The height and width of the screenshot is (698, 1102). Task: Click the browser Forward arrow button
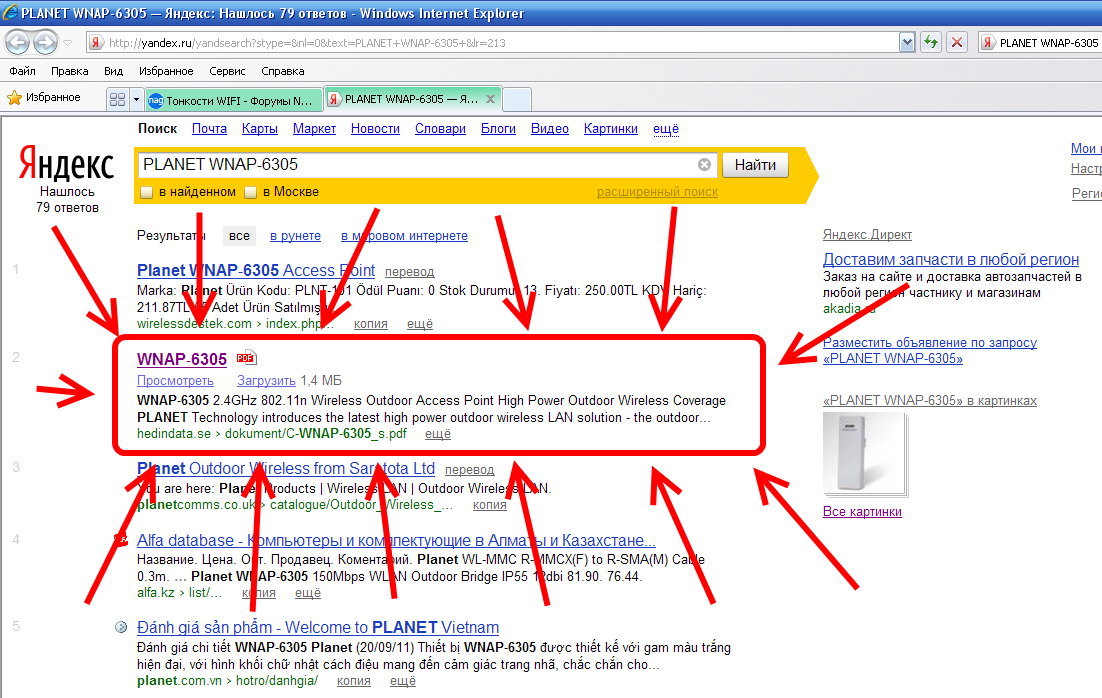point(46,43)
